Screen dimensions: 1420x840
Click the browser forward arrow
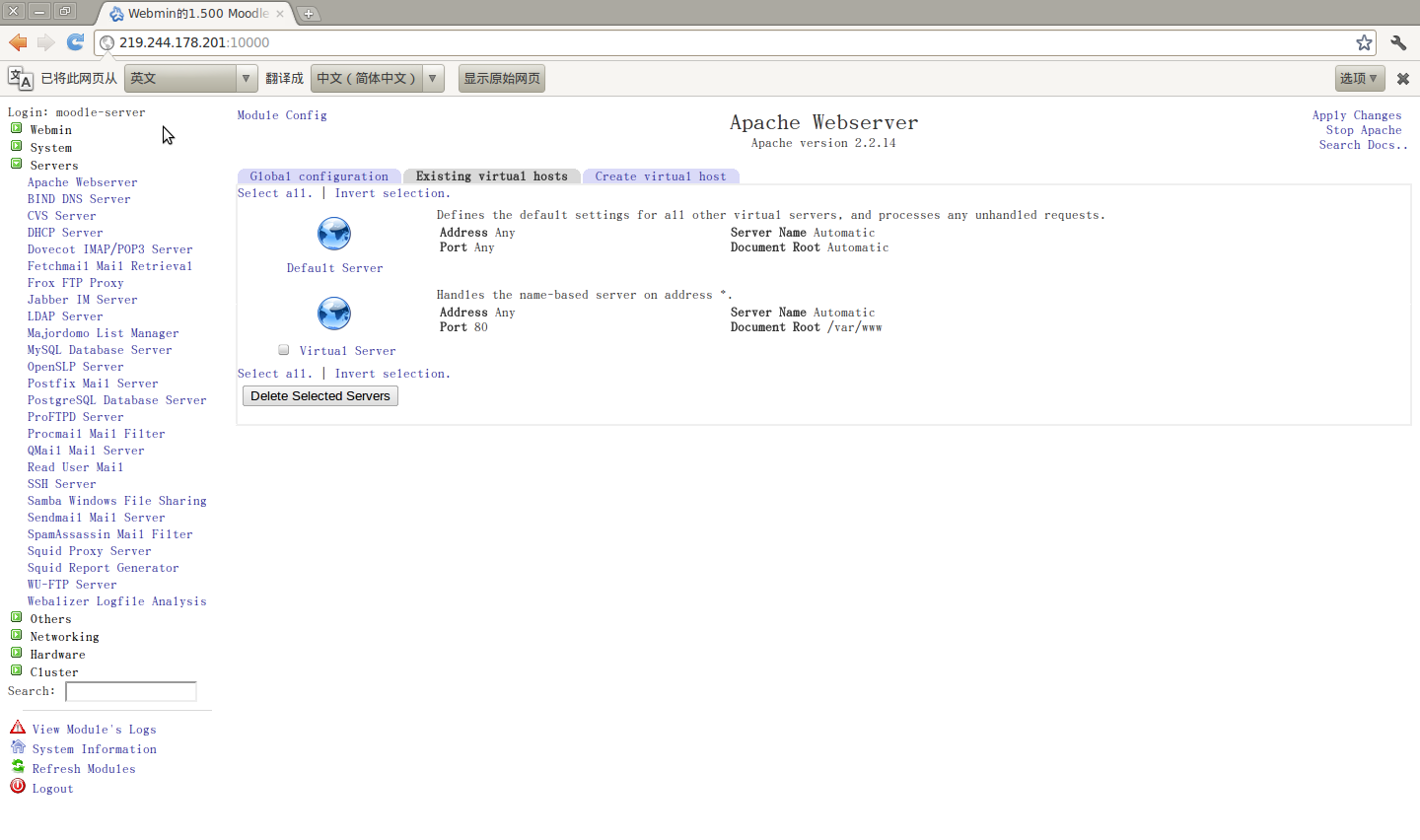point(46,42)
